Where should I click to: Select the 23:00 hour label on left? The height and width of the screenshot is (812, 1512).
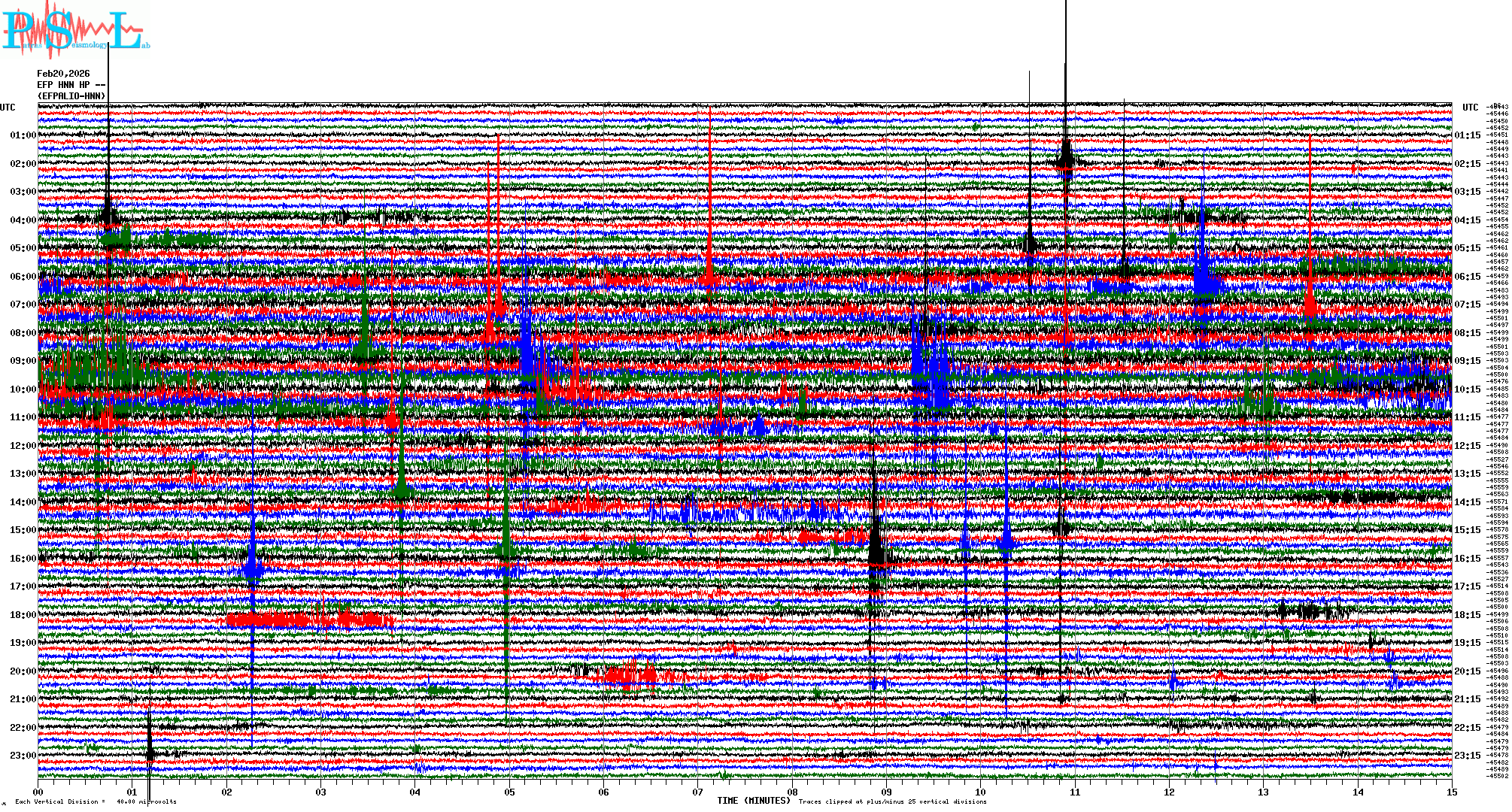(x=23, y=756)
